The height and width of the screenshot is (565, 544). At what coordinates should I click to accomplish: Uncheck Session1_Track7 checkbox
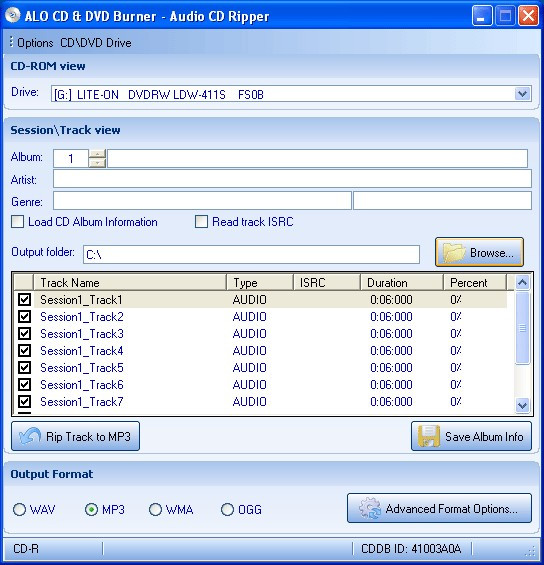tap(24, 401)
